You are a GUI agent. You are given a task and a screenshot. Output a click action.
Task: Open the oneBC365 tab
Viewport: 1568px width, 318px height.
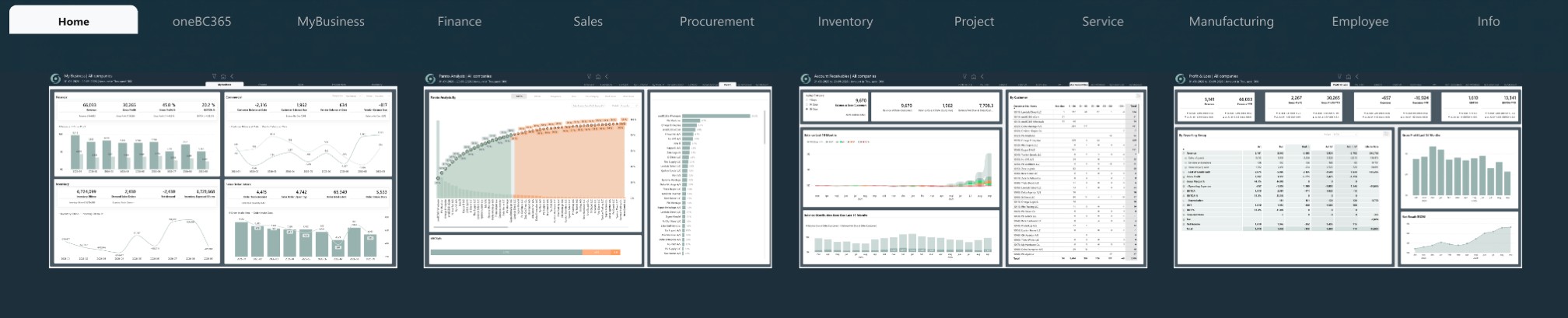(202, 21)
